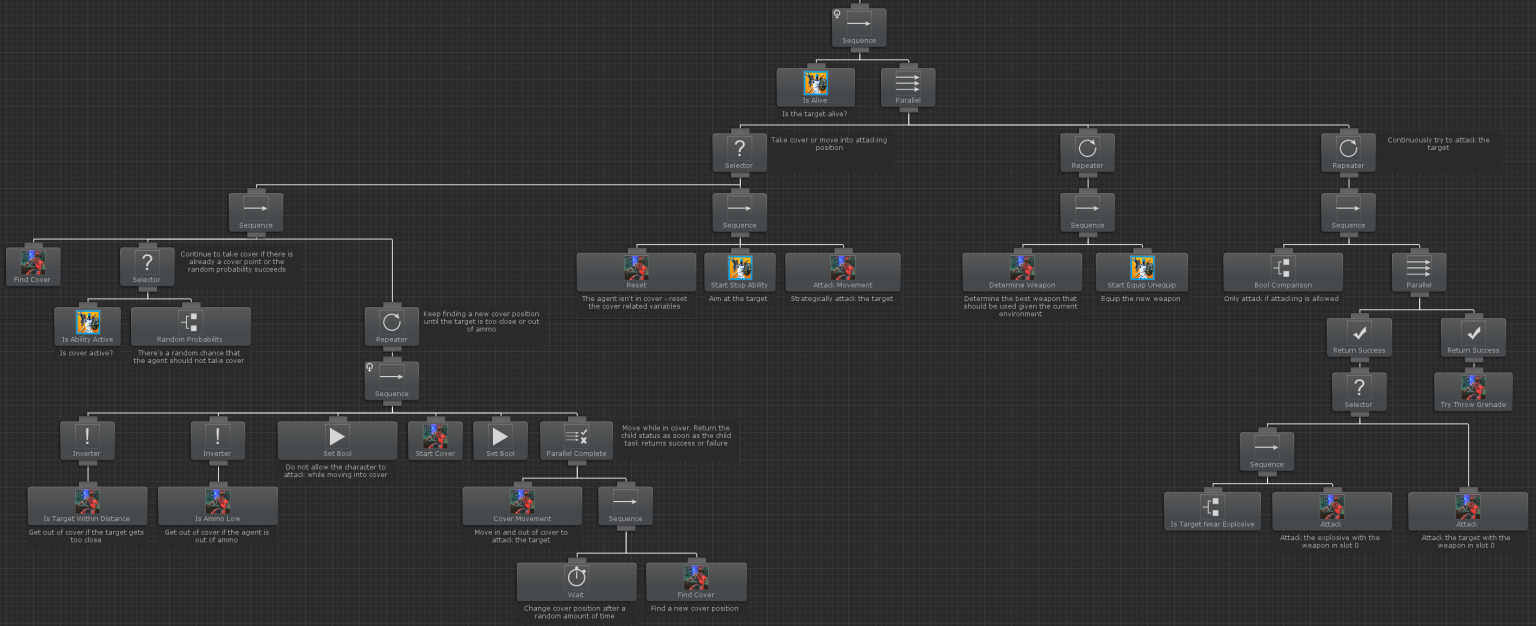Select the root Sequence node at top
1536x626 pixels.
pyautogui.click(x=859, y=27)
